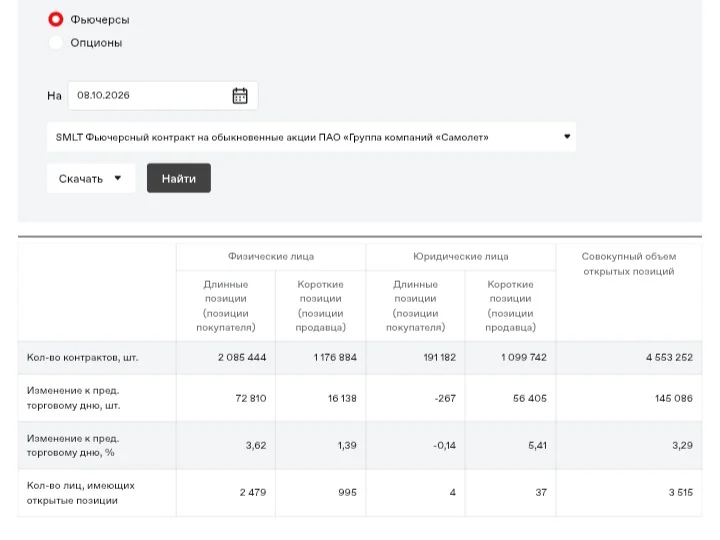Click the Юридические лица column header
This screenshot has height=540, width=720.
tap(461, 256)
